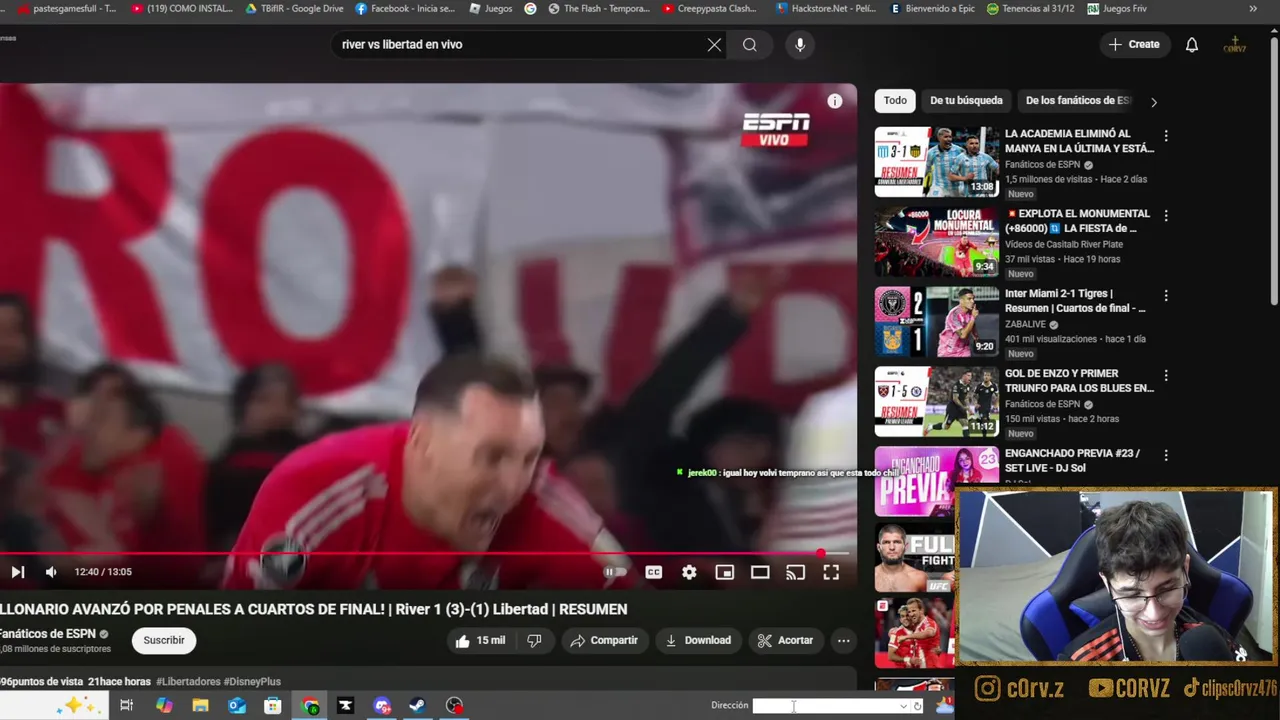Show more filter chips with the right arrow

click(x=1153, y=102)
